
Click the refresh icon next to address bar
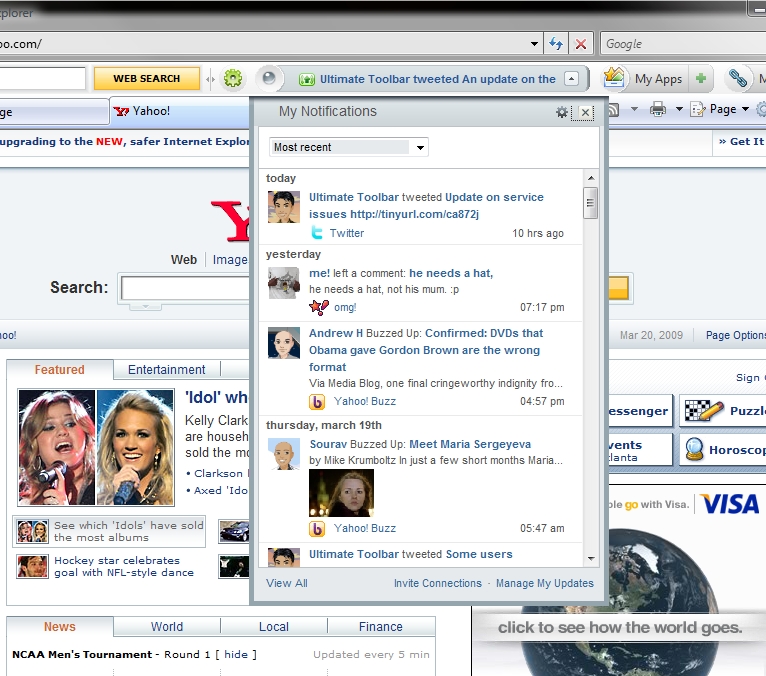click(557, 44)
